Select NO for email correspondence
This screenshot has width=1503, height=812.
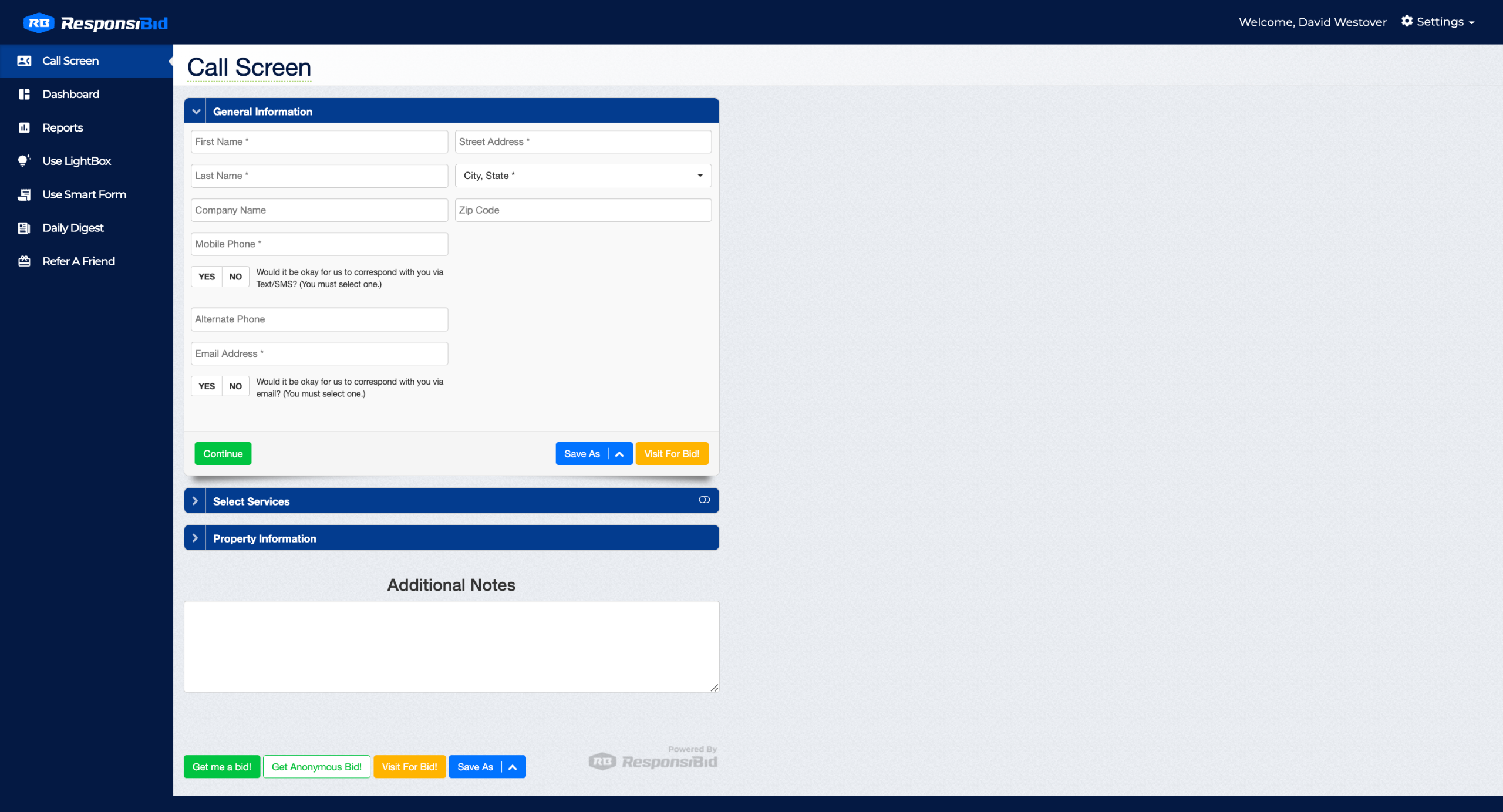(x=235, y=386)
